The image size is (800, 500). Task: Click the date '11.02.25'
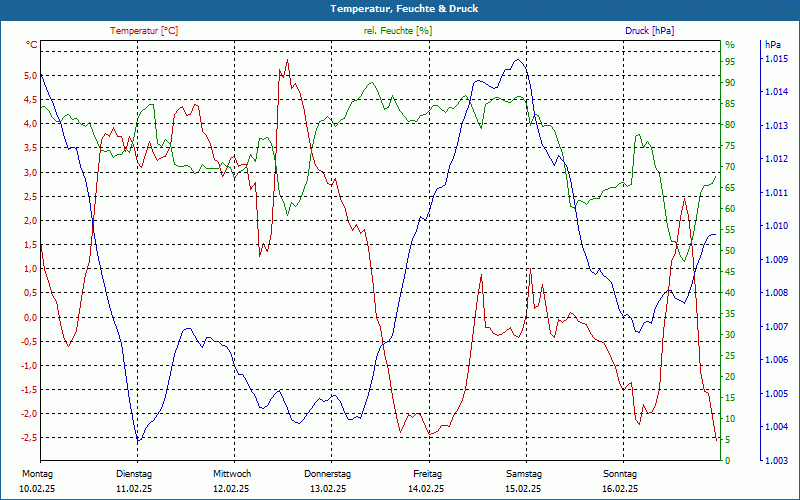[134, 489]
